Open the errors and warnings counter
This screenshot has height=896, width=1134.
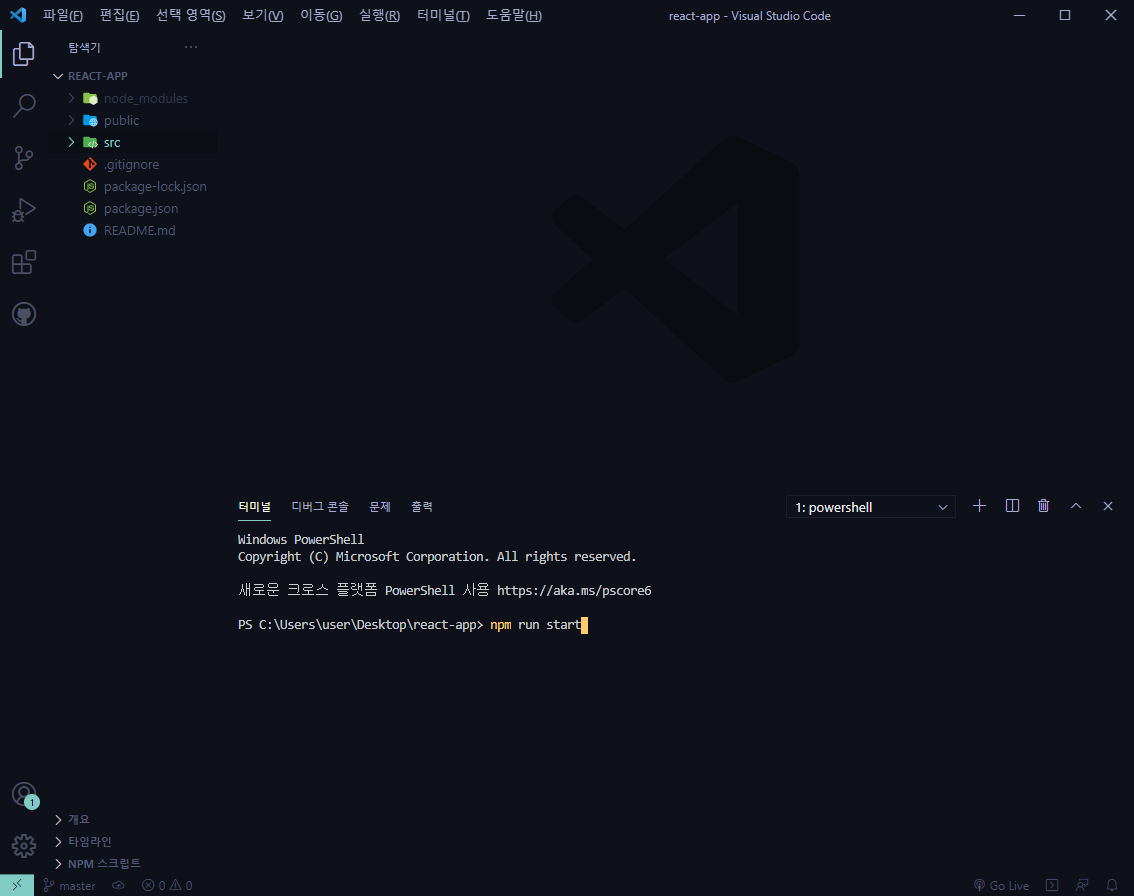(x=167, y=885)
